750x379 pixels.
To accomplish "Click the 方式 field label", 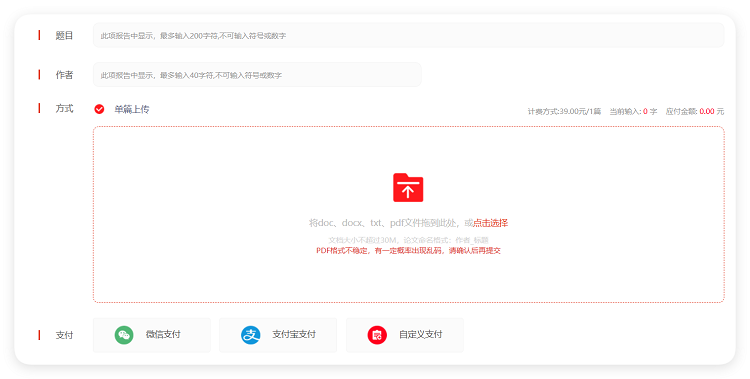I will (x=64, y=109).
